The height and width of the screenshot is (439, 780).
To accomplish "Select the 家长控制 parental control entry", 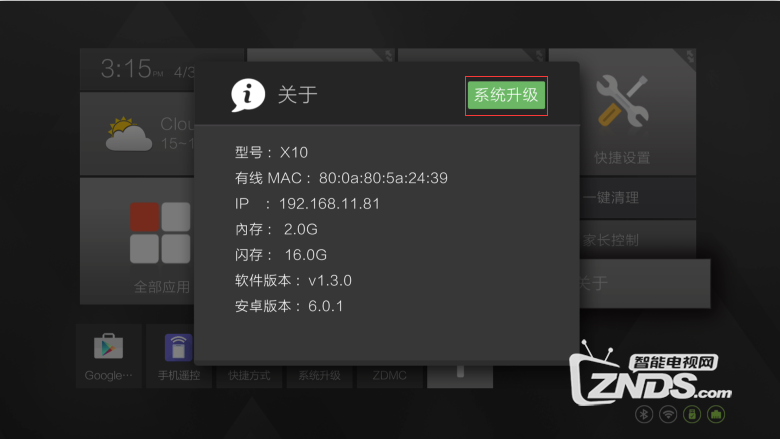I will (638, 240).
